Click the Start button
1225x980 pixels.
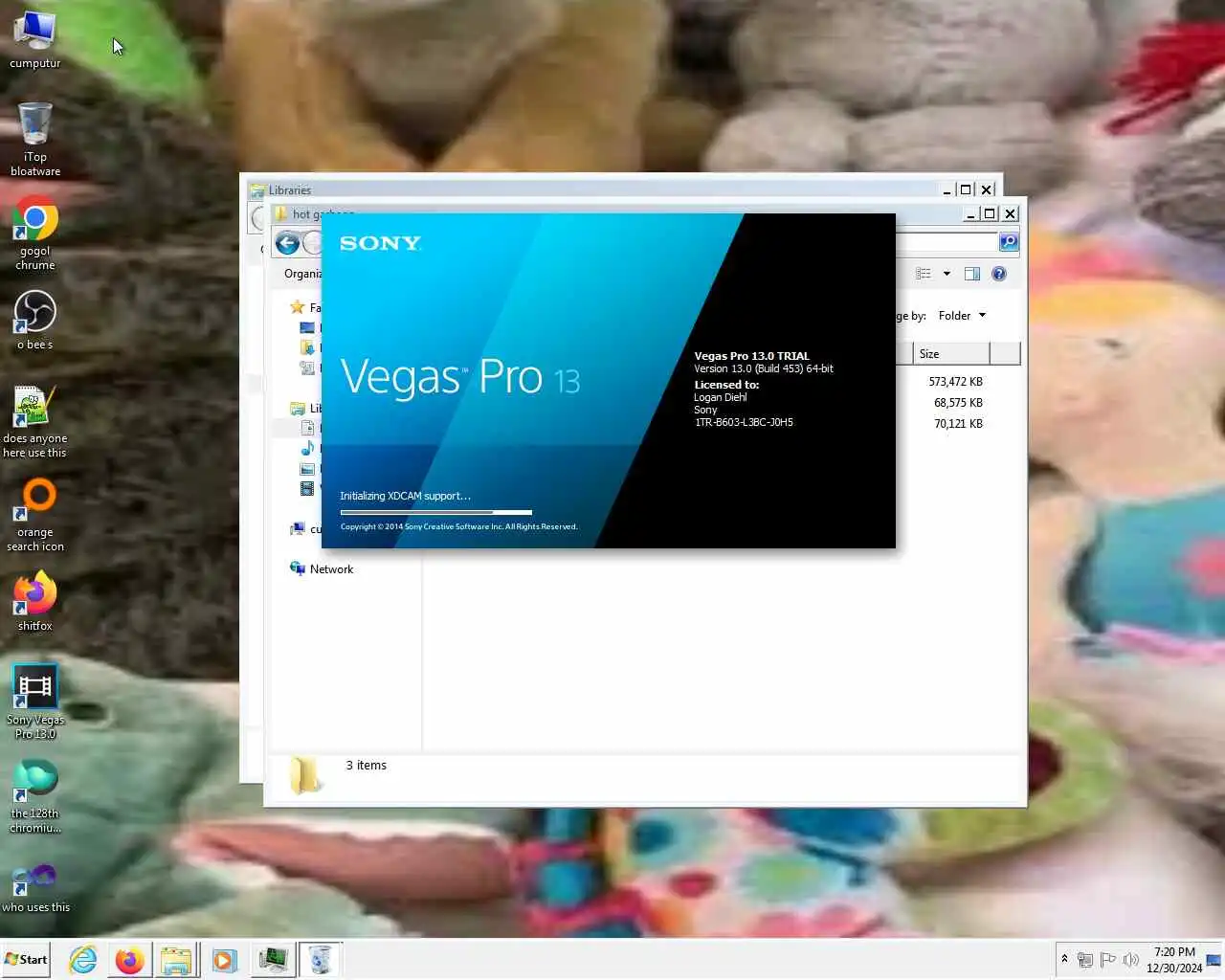pos(26,959)
